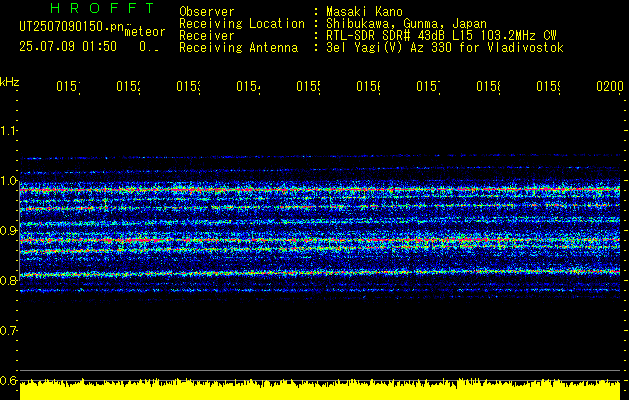Click the kHz axis unit label

pos(10,82)
